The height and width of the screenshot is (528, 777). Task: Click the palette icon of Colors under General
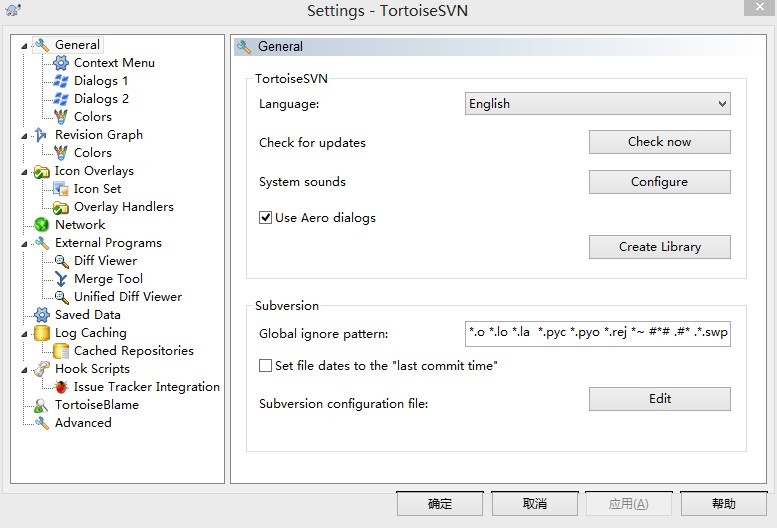click(61, 117)
